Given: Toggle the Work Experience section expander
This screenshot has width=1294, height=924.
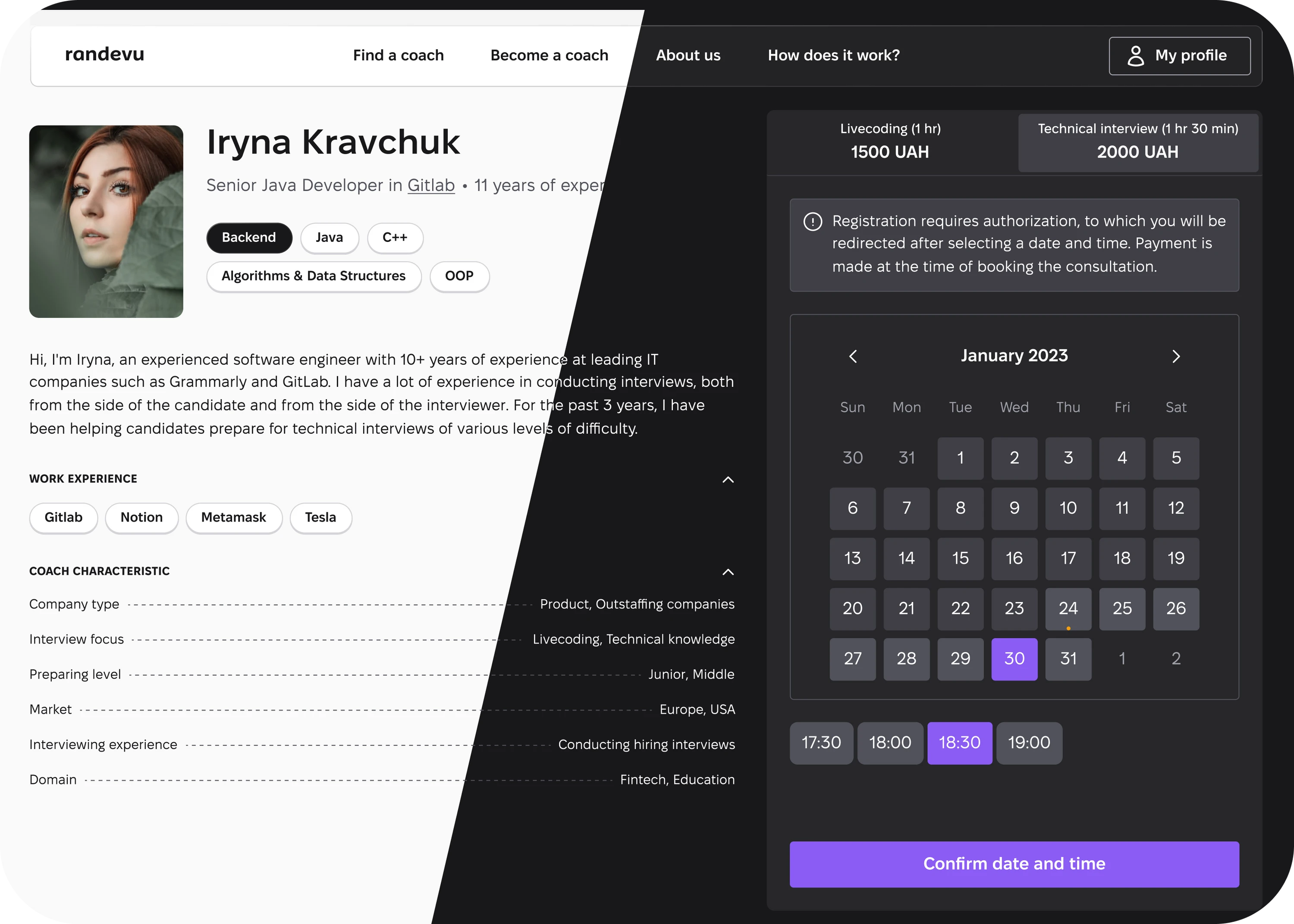Looking at the screenshot, I should pyautogui.click(x=728, y=479).
